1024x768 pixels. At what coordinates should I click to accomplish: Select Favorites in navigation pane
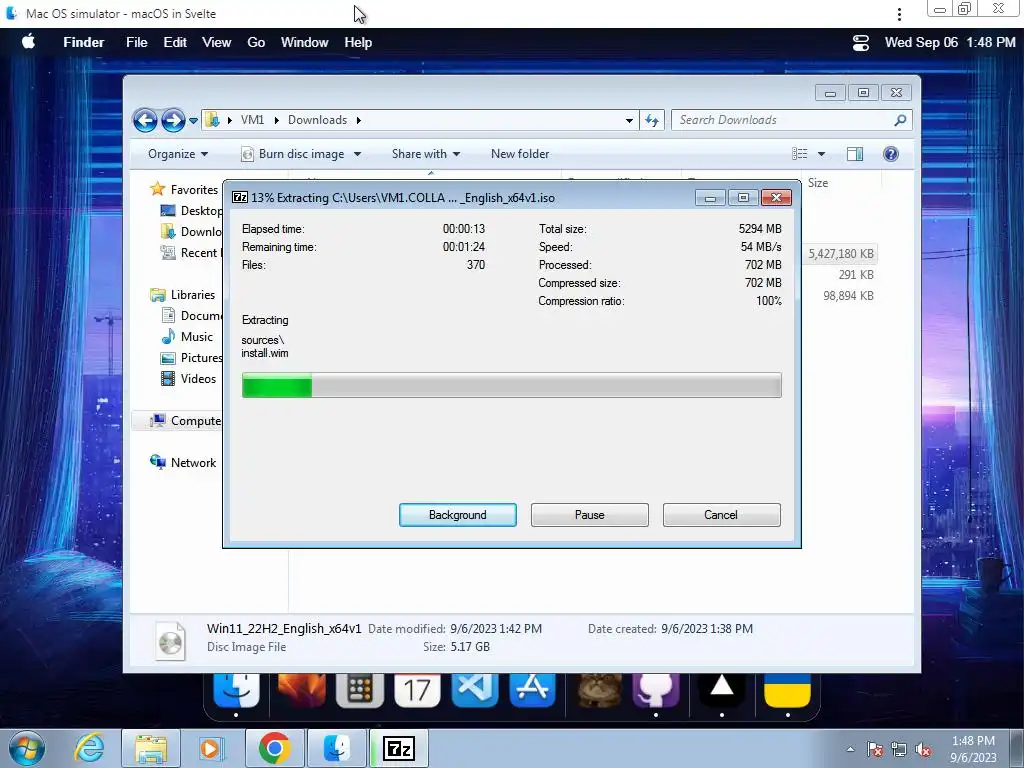(194, 189)
